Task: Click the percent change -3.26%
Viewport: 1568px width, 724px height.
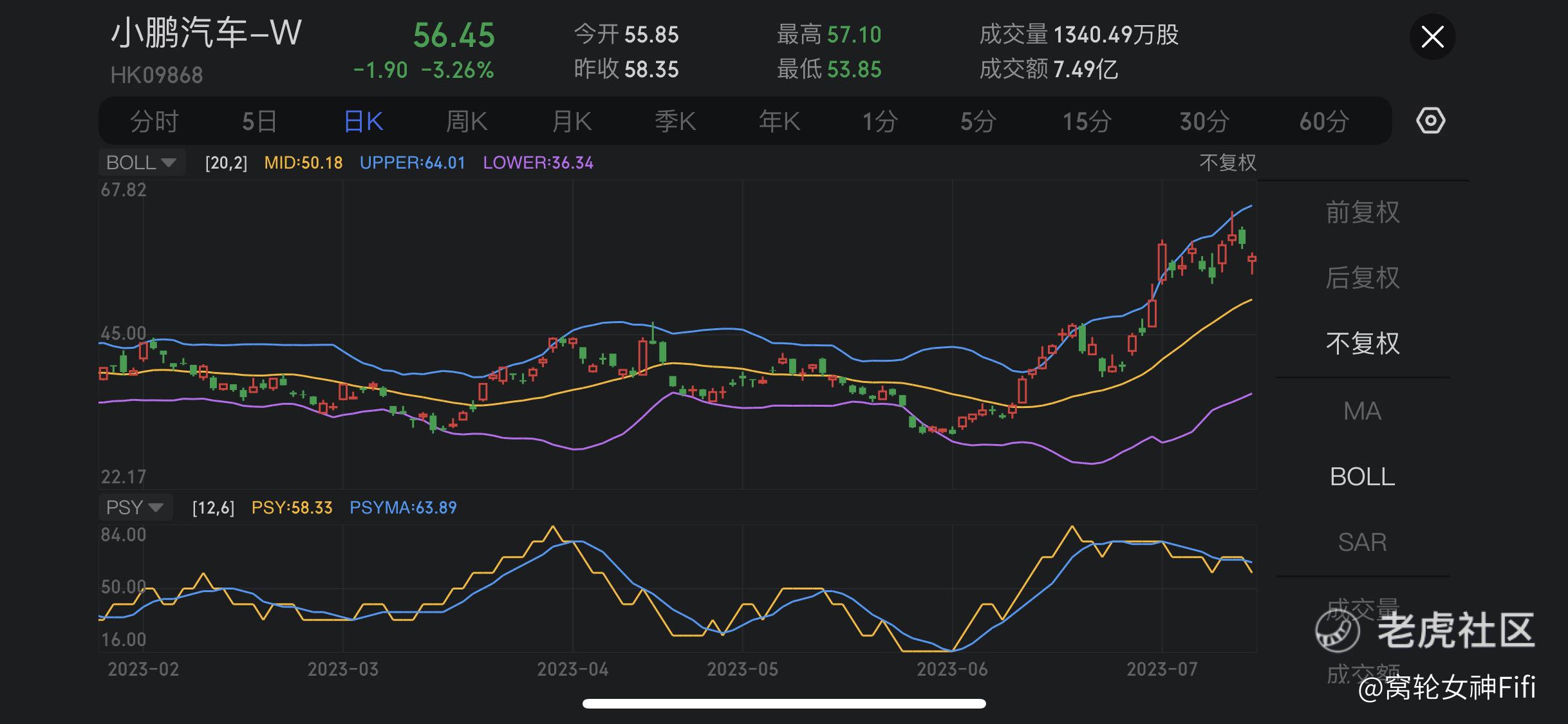Action: tap(458, 70)
